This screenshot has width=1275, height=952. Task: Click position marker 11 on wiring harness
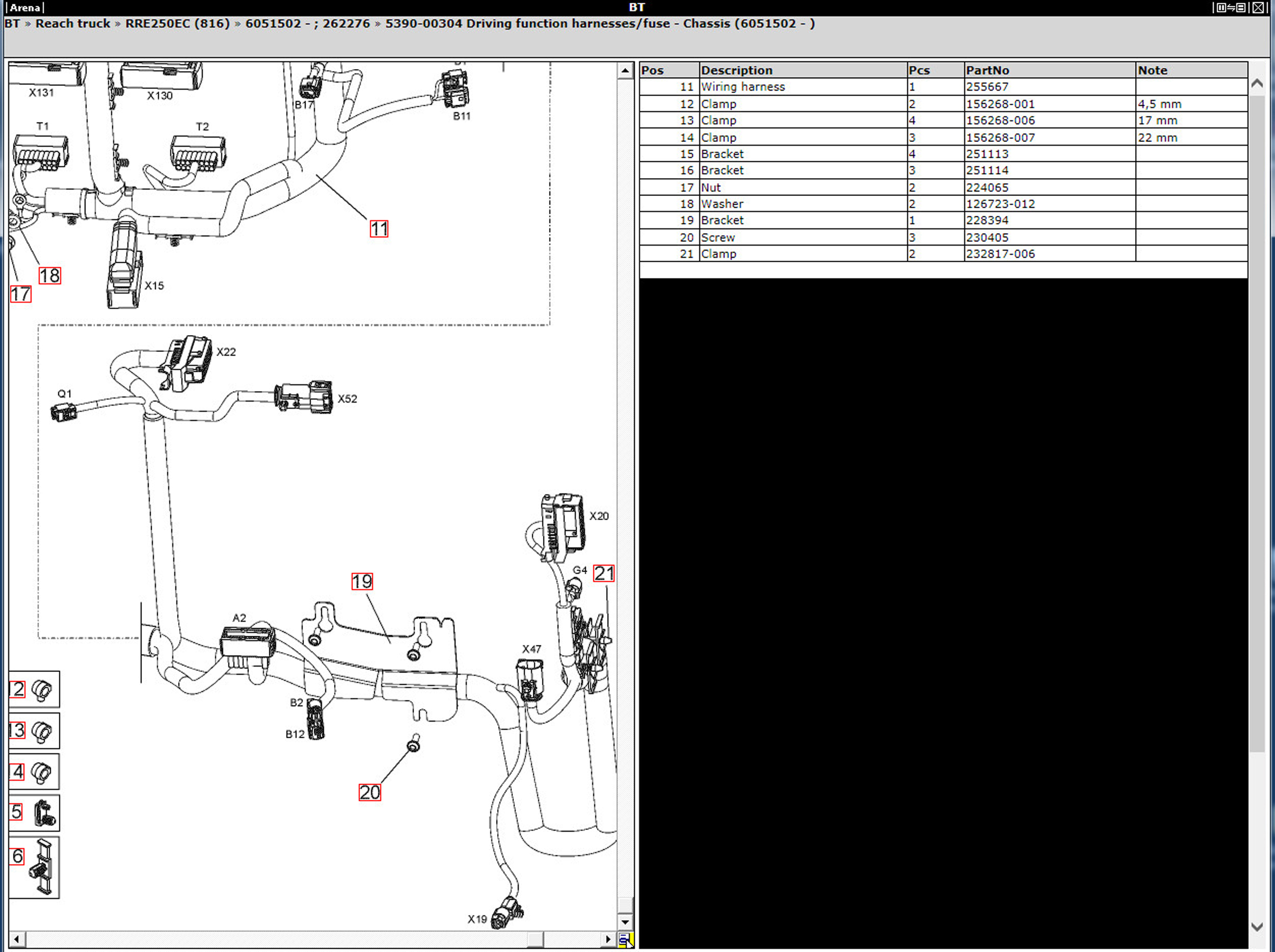[x=379, y=229]
